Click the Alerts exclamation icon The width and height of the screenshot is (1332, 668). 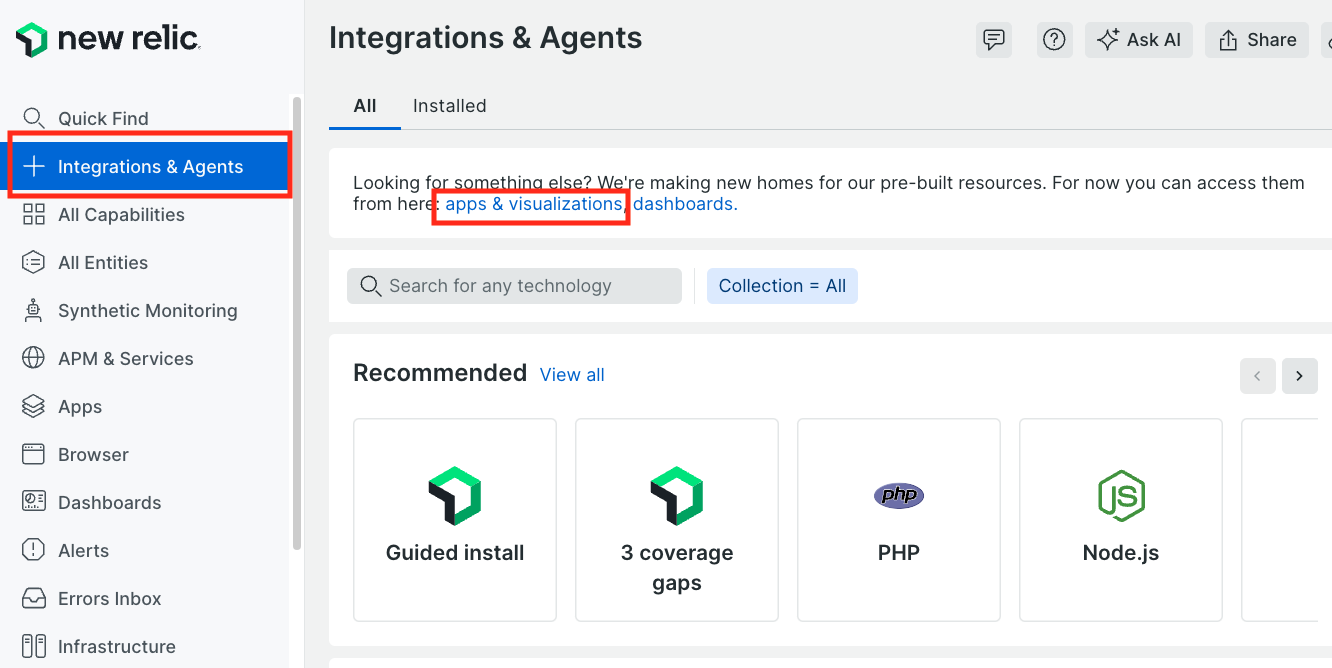coord(34,550)
